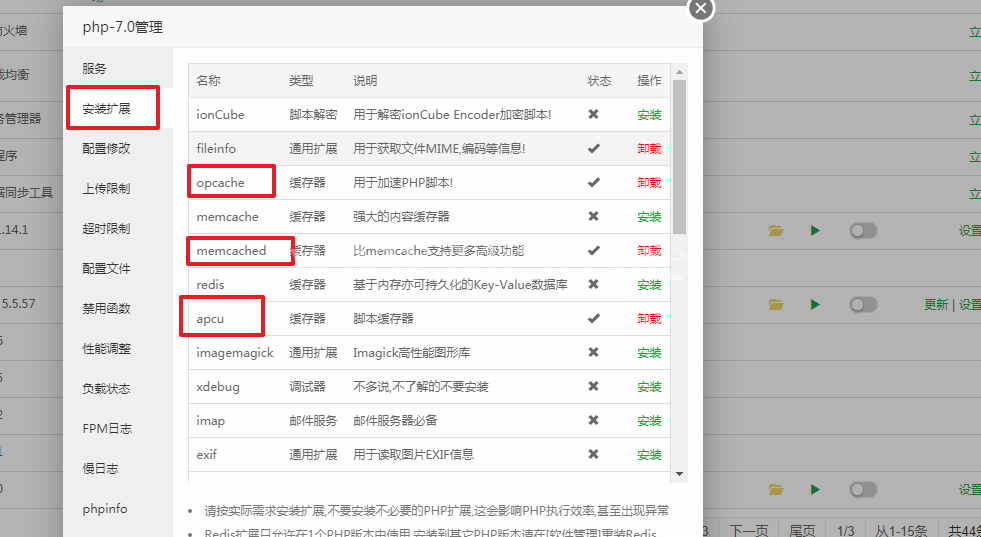Screen dimensions: 981x537
Task: Click the 说明 column header
Action: point(365,80)
